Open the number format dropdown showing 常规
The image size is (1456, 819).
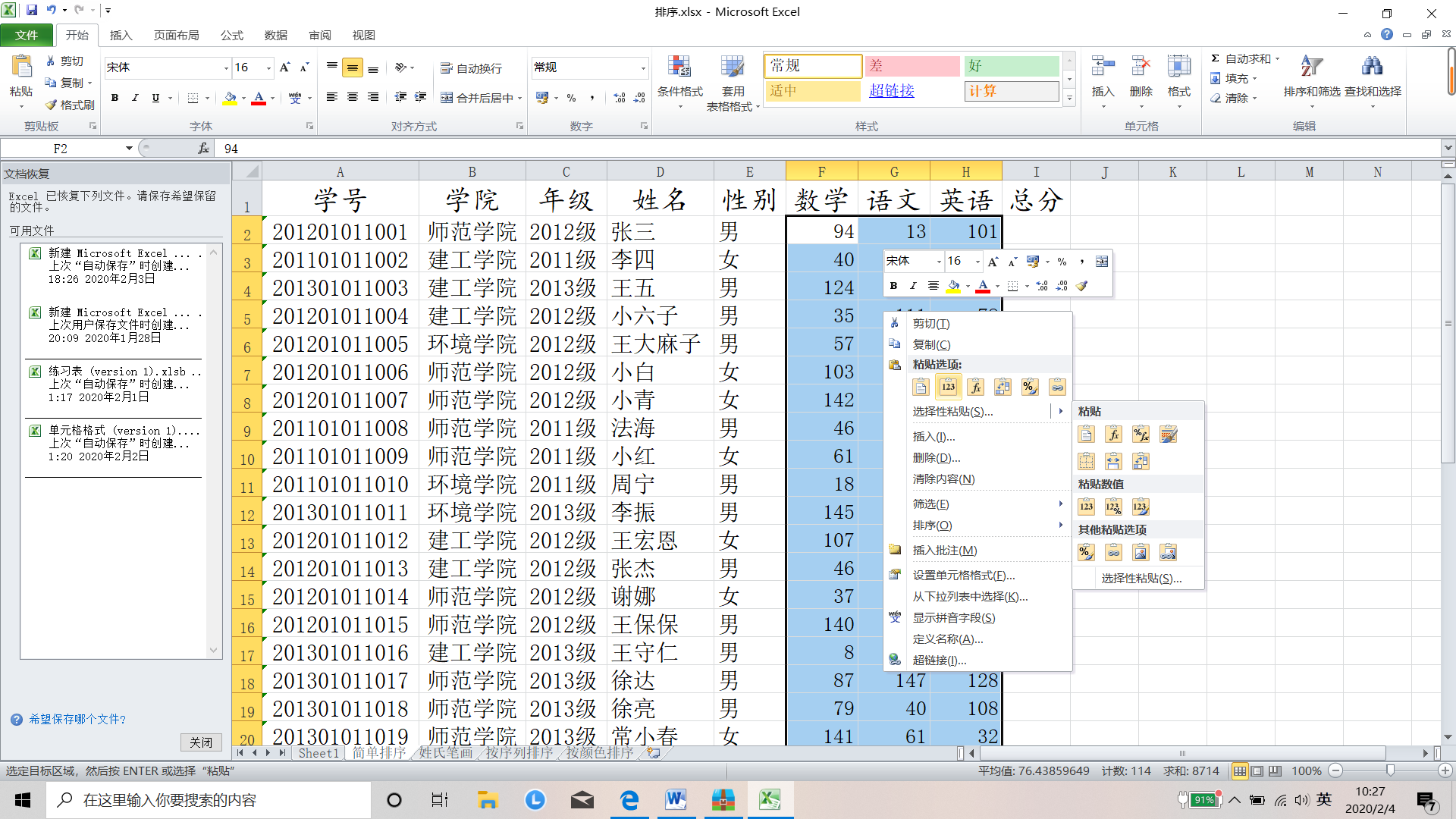tap(643, 68)
